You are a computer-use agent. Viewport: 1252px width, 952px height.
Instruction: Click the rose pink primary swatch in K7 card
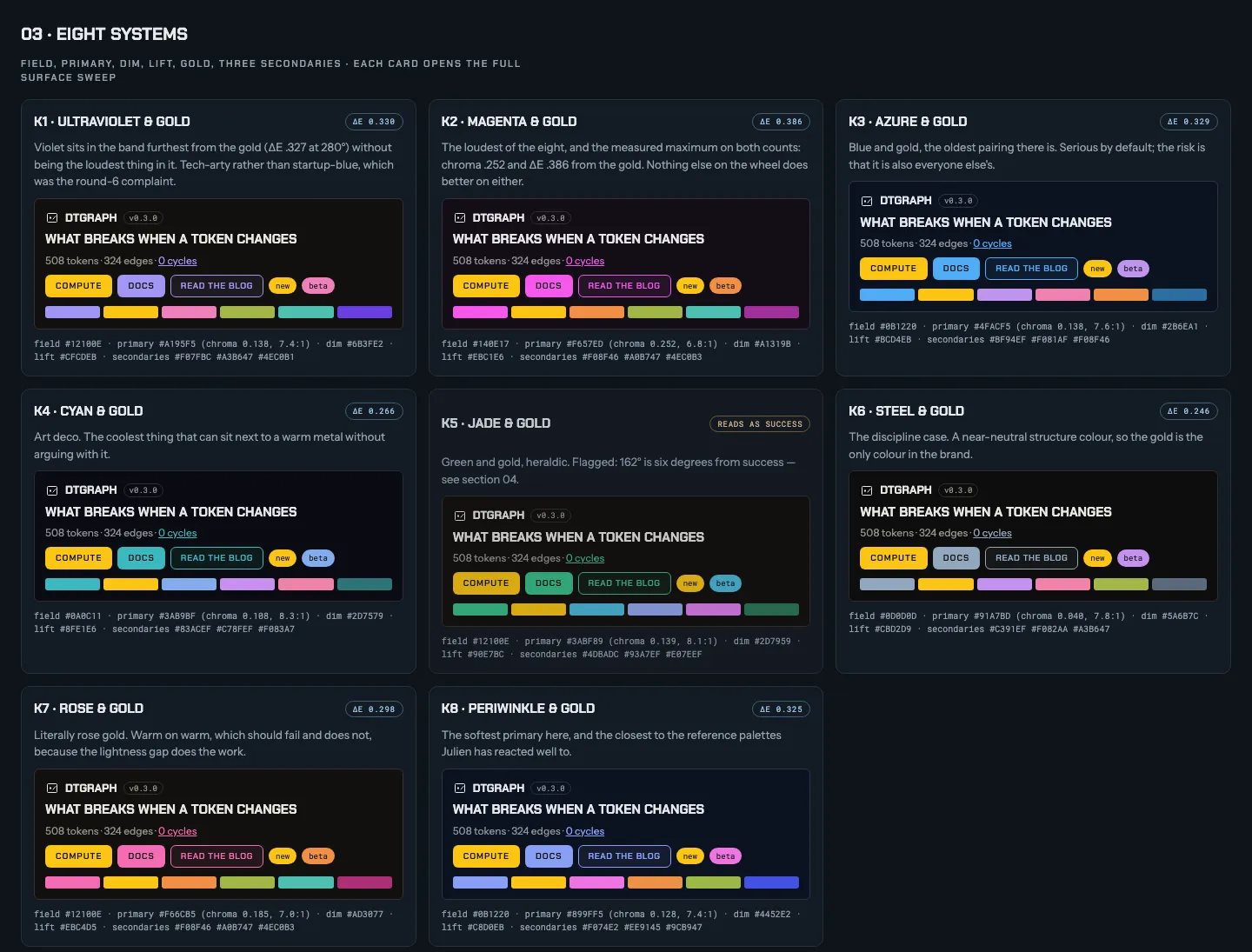click(72, 882)
